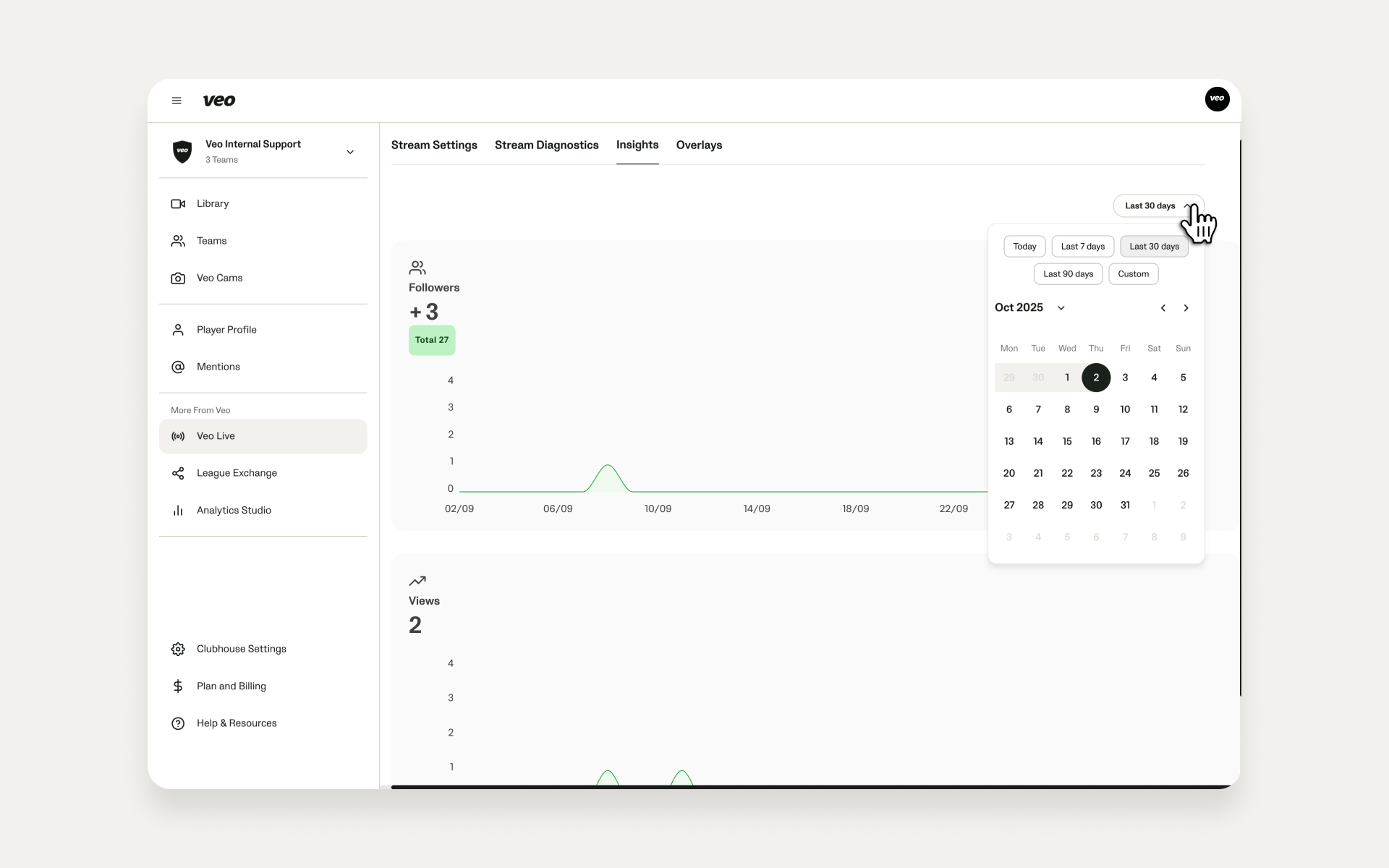The image size is (1389, 868).
Task: Open the veo account avatar
Action: (x=1217, y=99)
